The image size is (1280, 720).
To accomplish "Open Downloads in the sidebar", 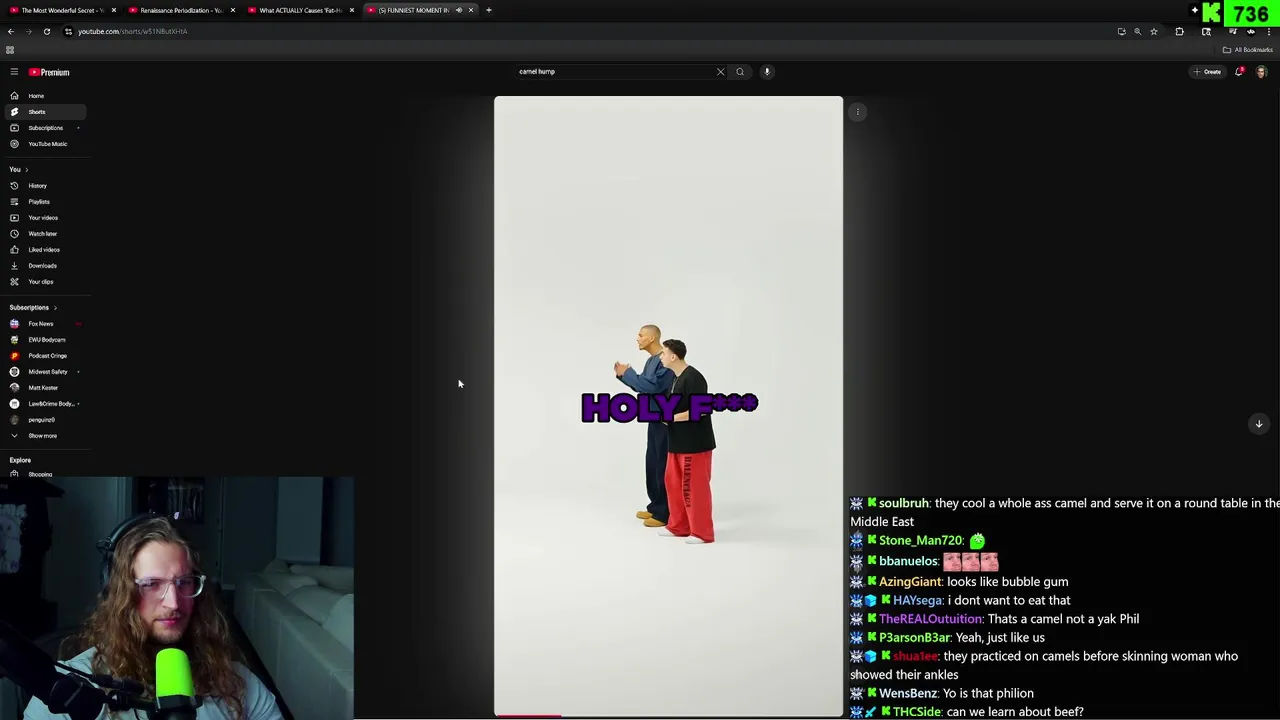I will 43,266.
